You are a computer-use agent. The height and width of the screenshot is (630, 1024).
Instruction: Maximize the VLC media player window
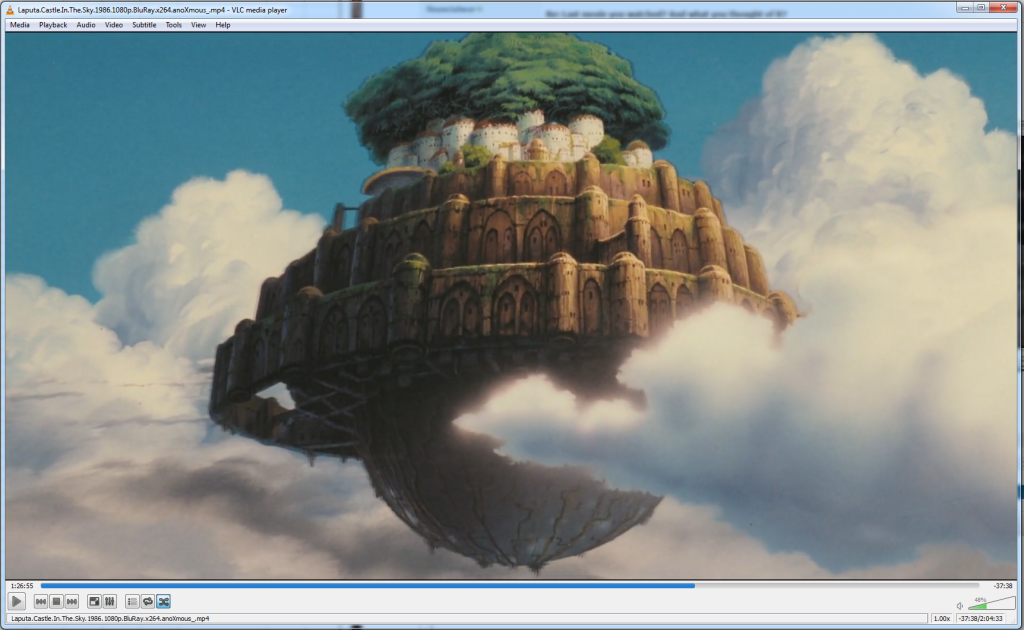981,8
